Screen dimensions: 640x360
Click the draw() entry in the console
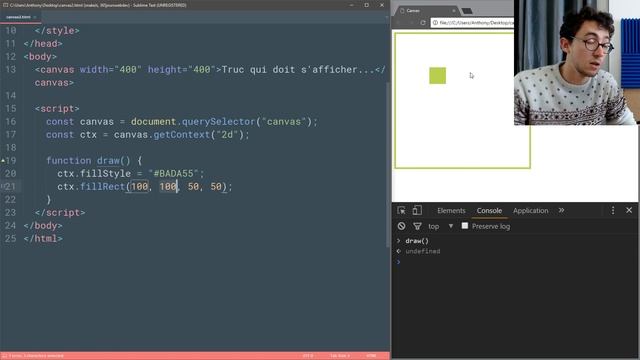click(417, 241)
